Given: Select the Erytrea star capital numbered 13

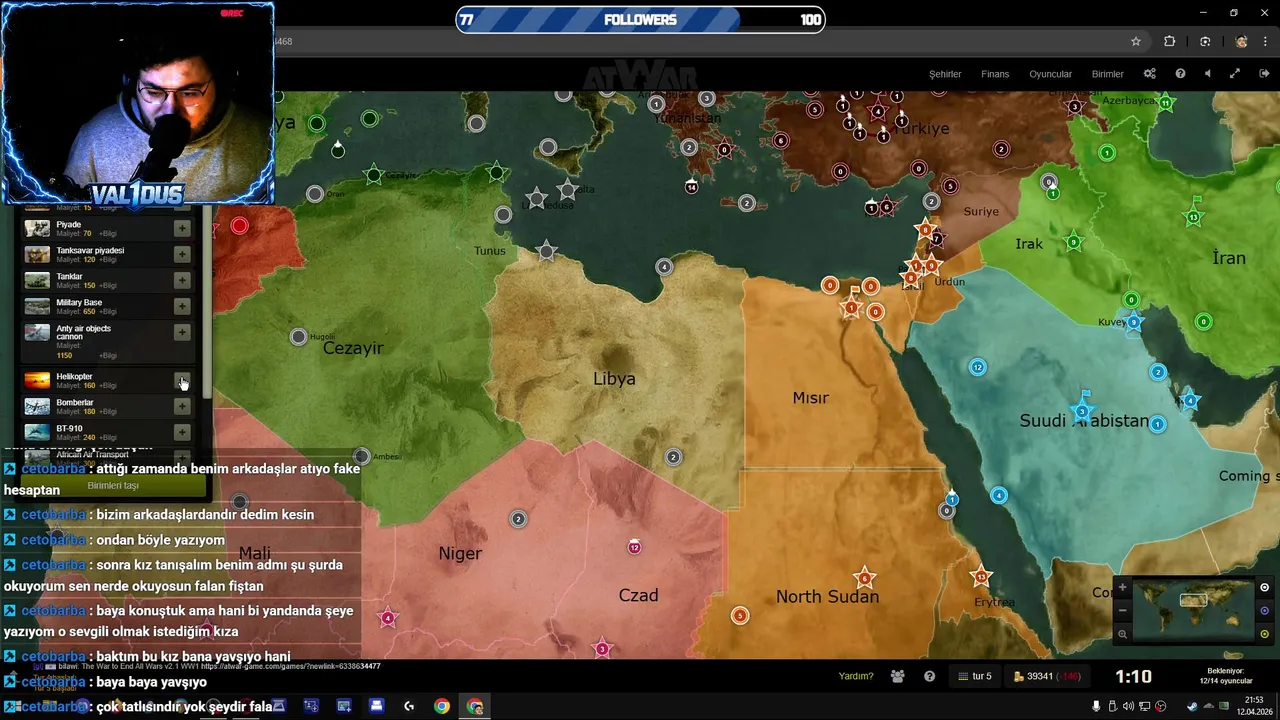Looking at the screenshot, I should pos(981,577).
